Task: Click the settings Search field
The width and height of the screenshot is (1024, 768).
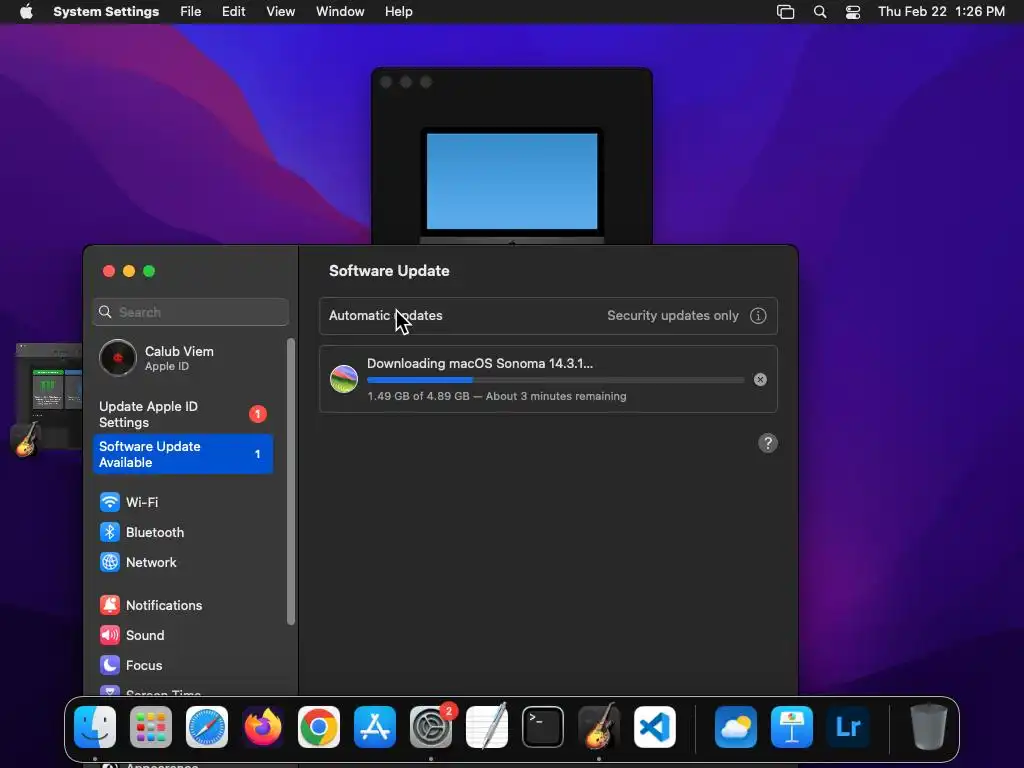Action: pyautogui.click(x=191, y=312)
